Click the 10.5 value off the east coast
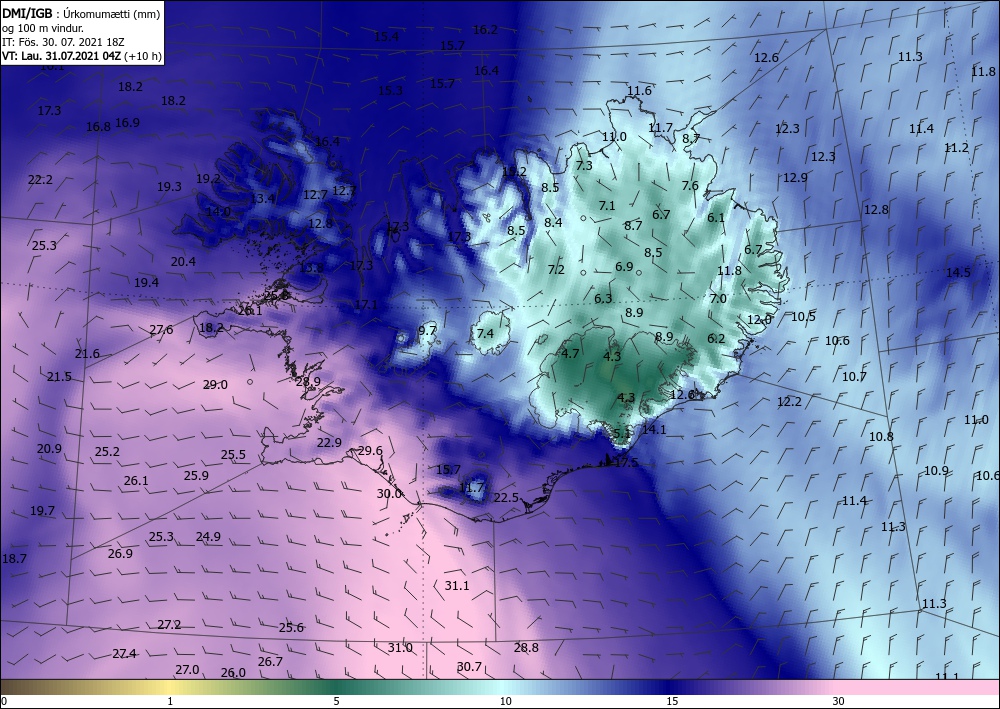Image resolution: width=1000 pixels, height=709 pixels. [x=803, y=317]
